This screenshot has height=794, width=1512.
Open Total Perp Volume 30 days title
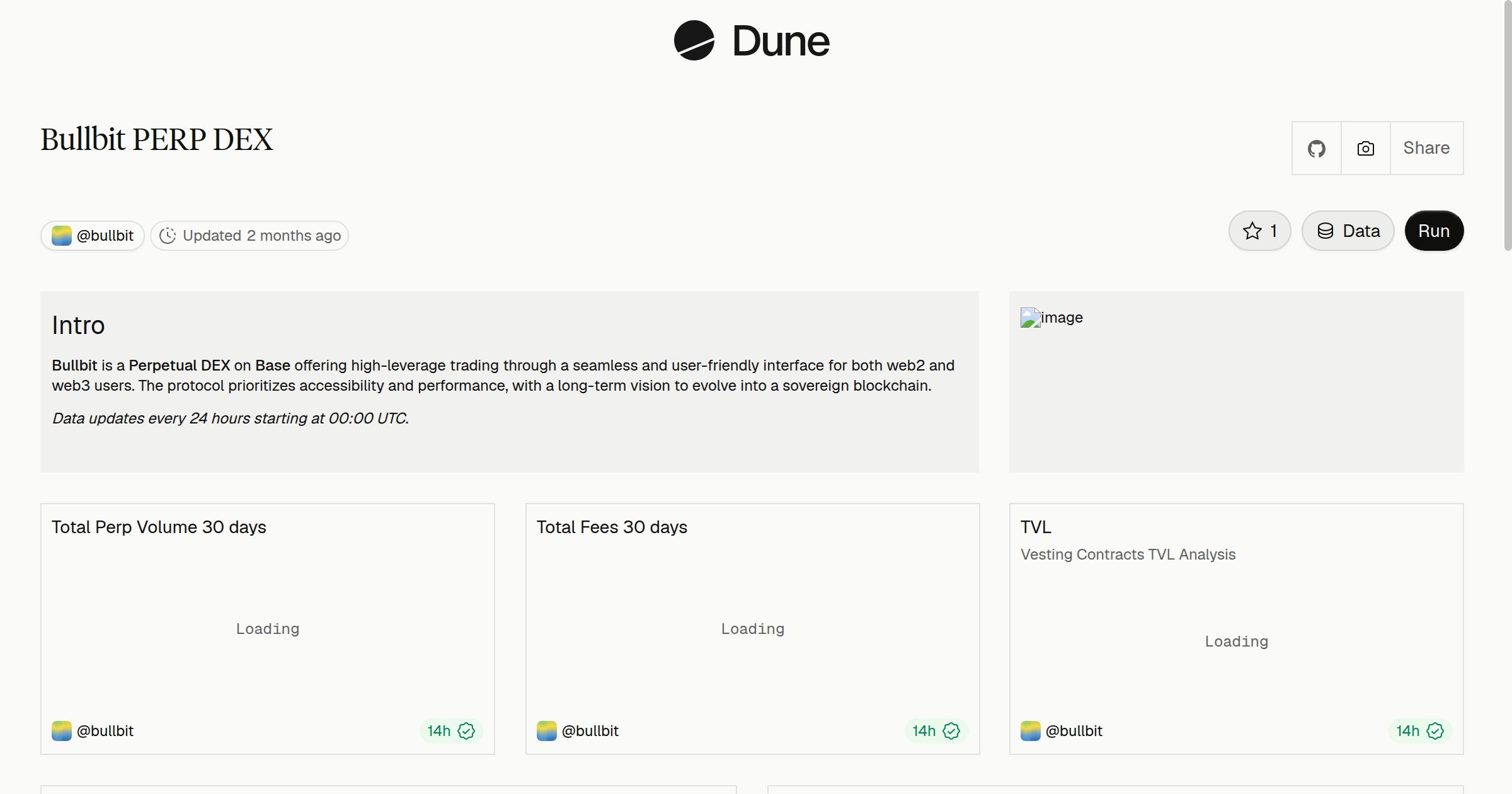(x=159, y=527)
